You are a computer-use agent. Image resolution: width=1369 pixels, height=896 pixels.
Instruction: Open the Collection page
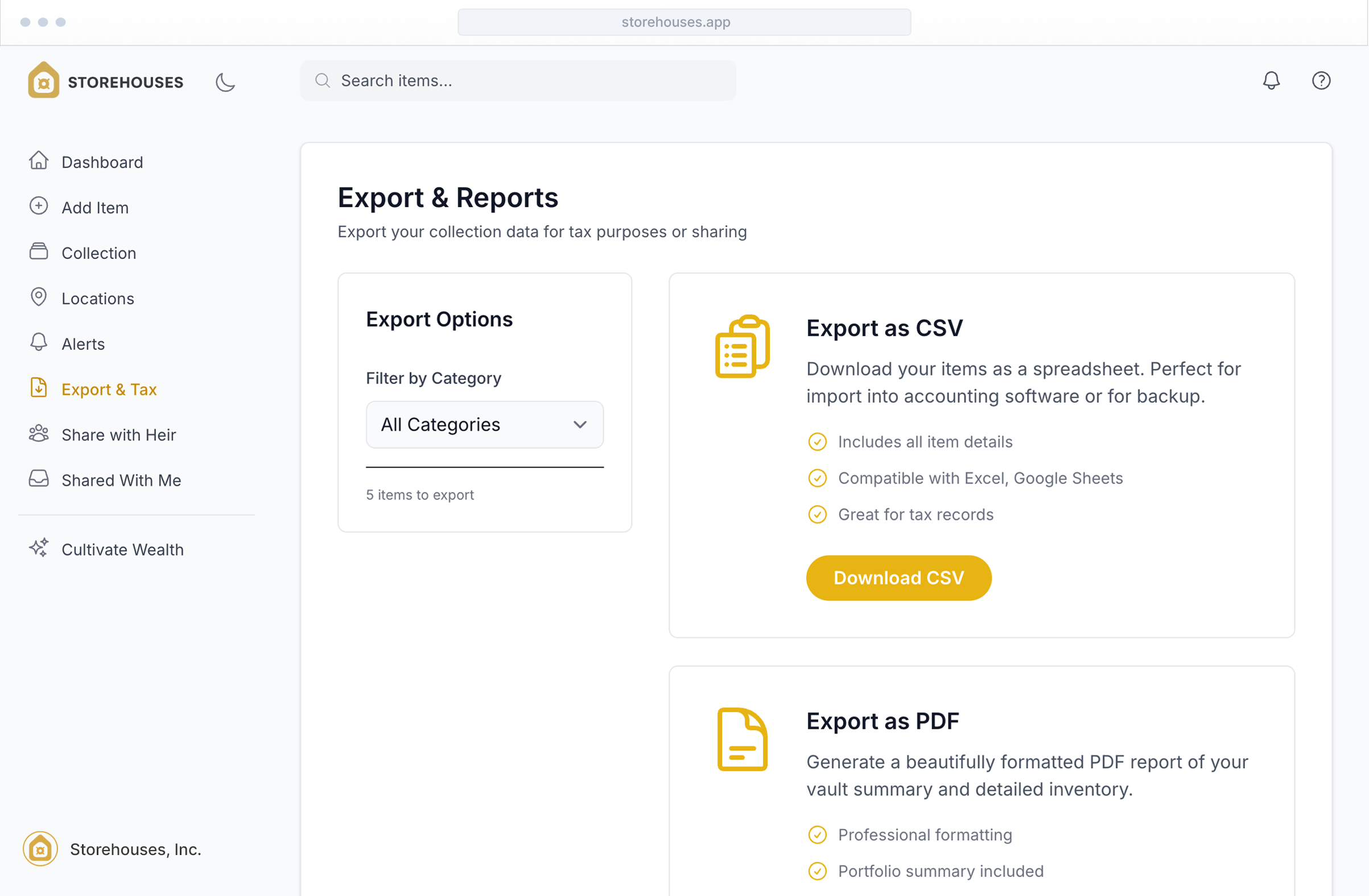98,253
